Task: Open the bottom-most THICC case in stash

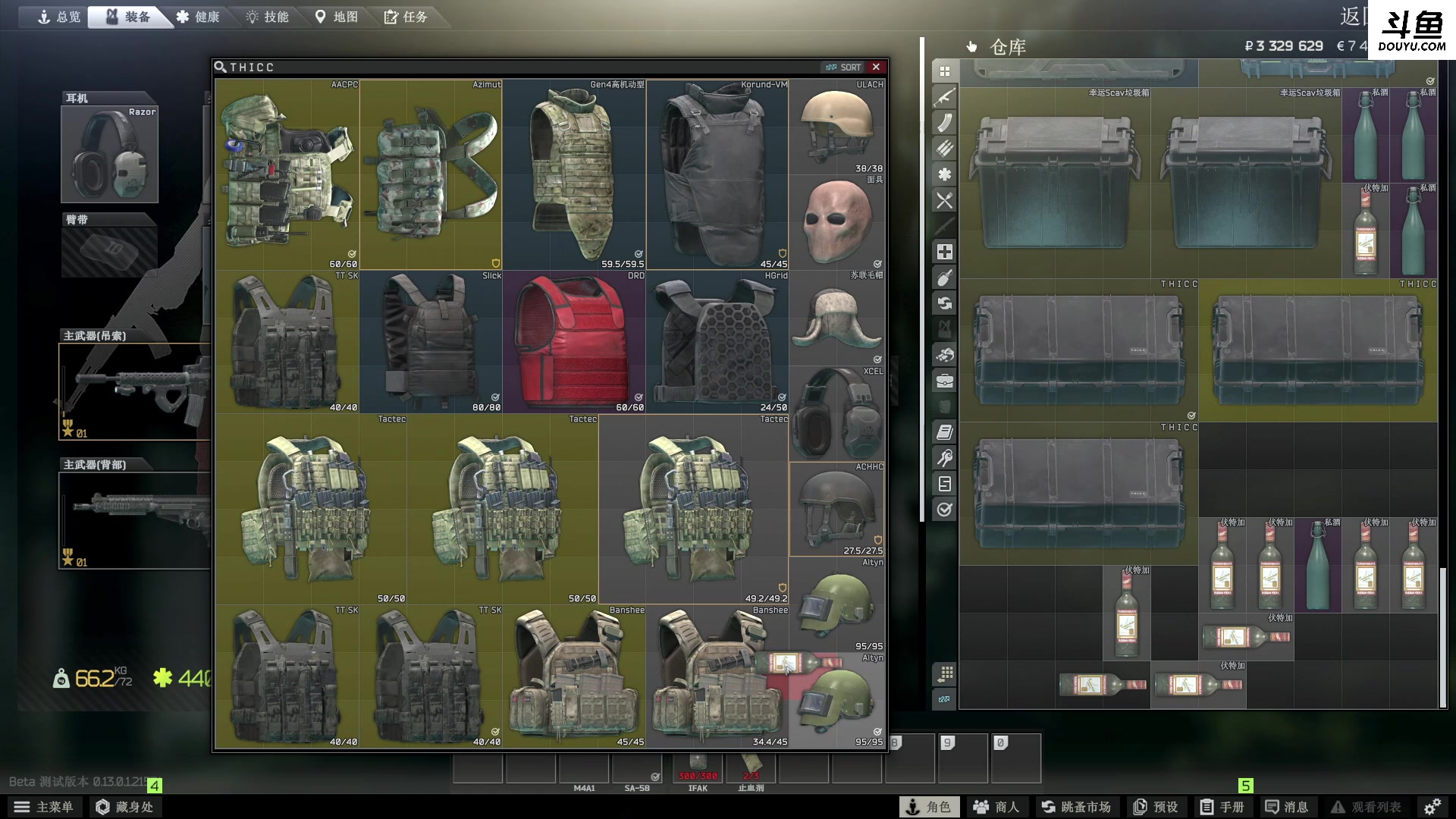Action: 1079,494
